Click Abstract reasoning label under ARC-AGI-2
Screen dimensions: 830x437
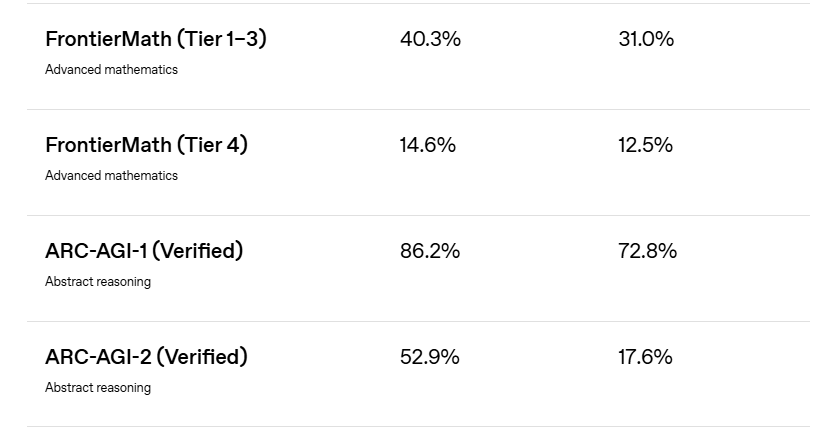click(98, 388)
